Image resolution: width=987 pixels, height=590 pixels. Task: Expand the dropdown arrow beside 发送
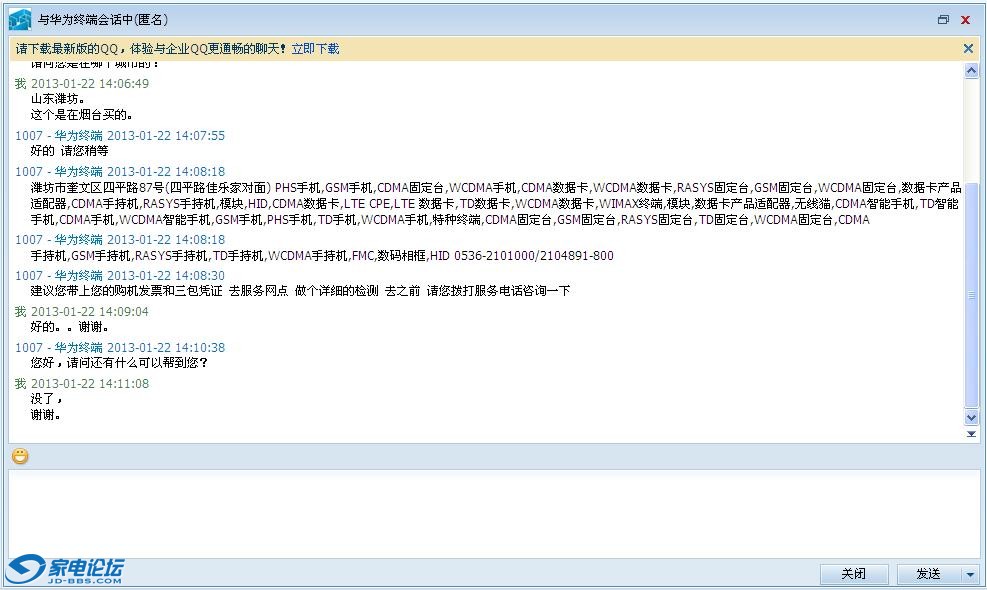tap(970, 574)
